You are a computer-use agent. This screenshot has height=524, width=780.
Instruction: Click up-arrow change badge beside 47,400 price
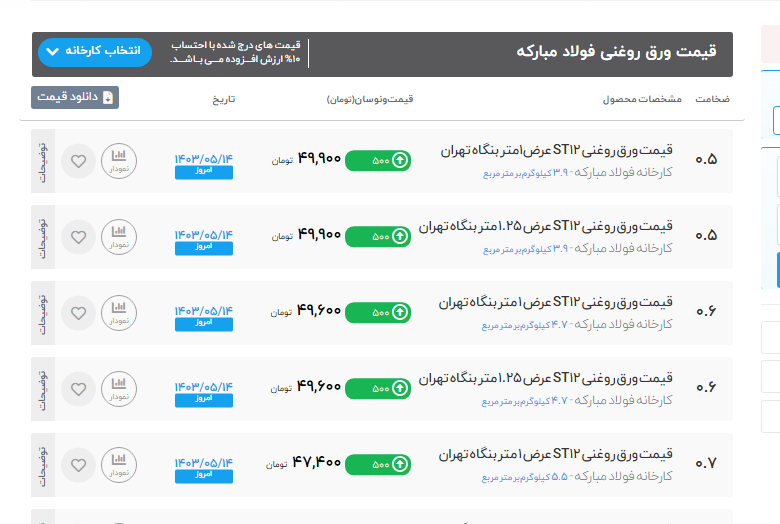pos(379,464)
